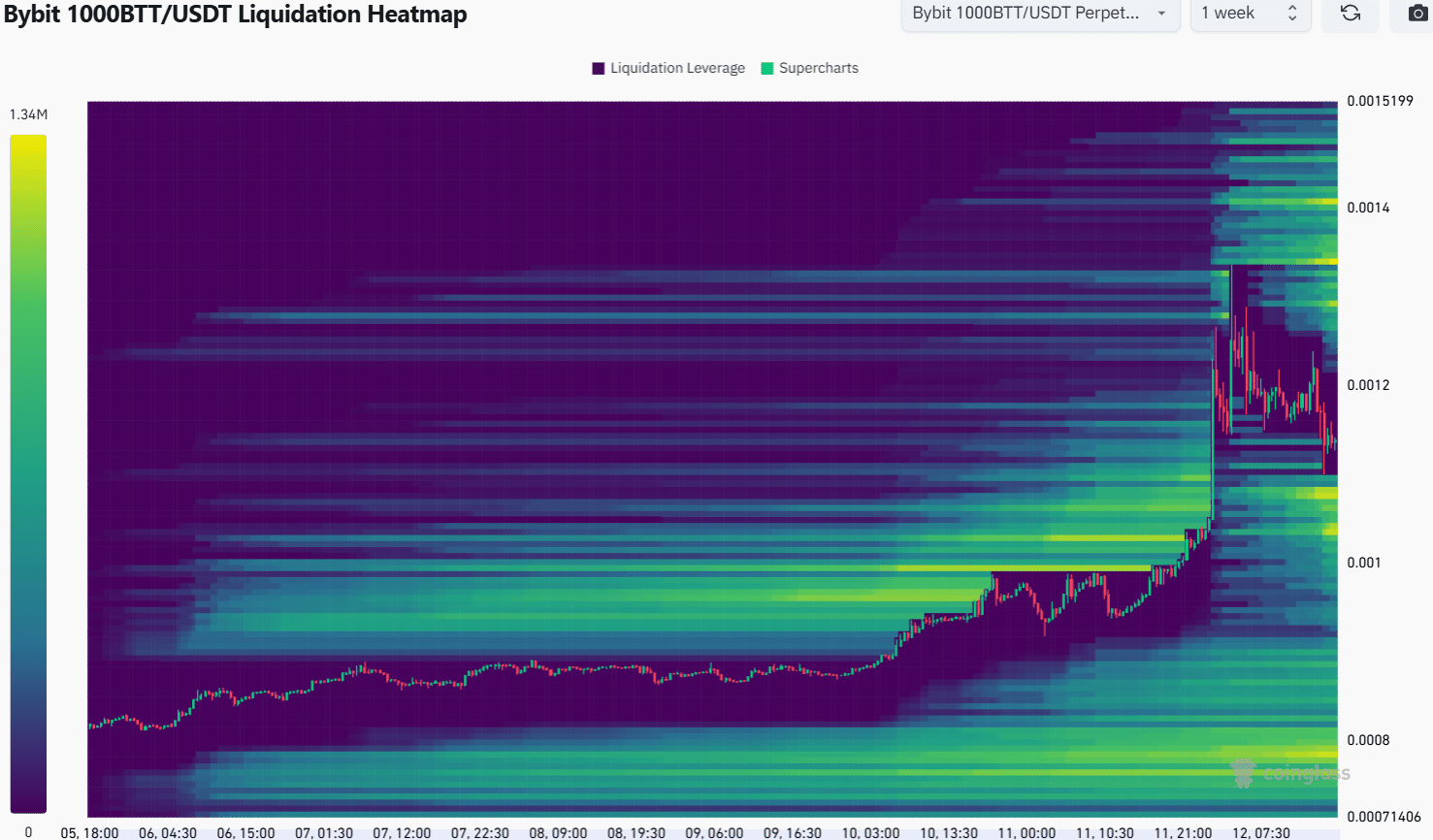Click the 0.0014 price axis label
The image size is (1433, 840).
point(1368,208)
